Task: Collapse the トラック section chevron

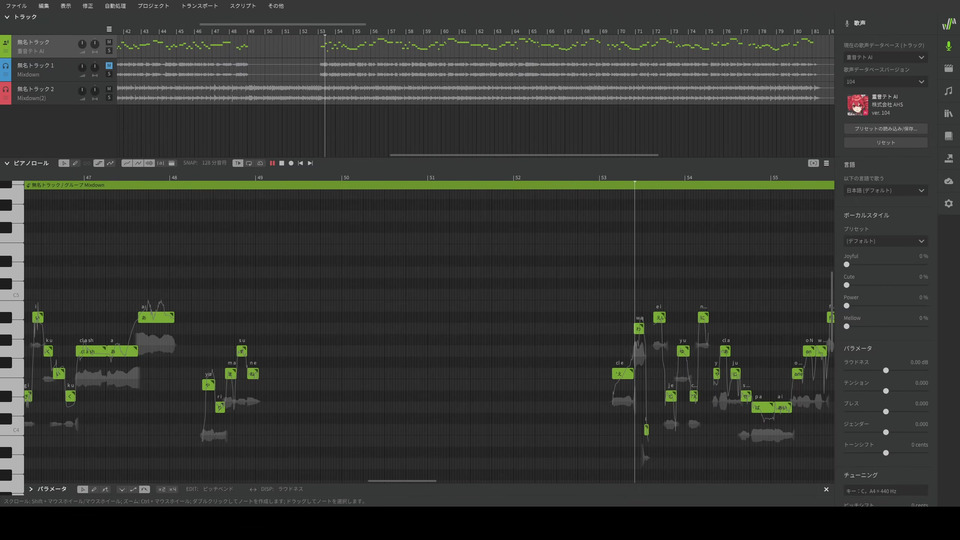Action: coord(7,17)
